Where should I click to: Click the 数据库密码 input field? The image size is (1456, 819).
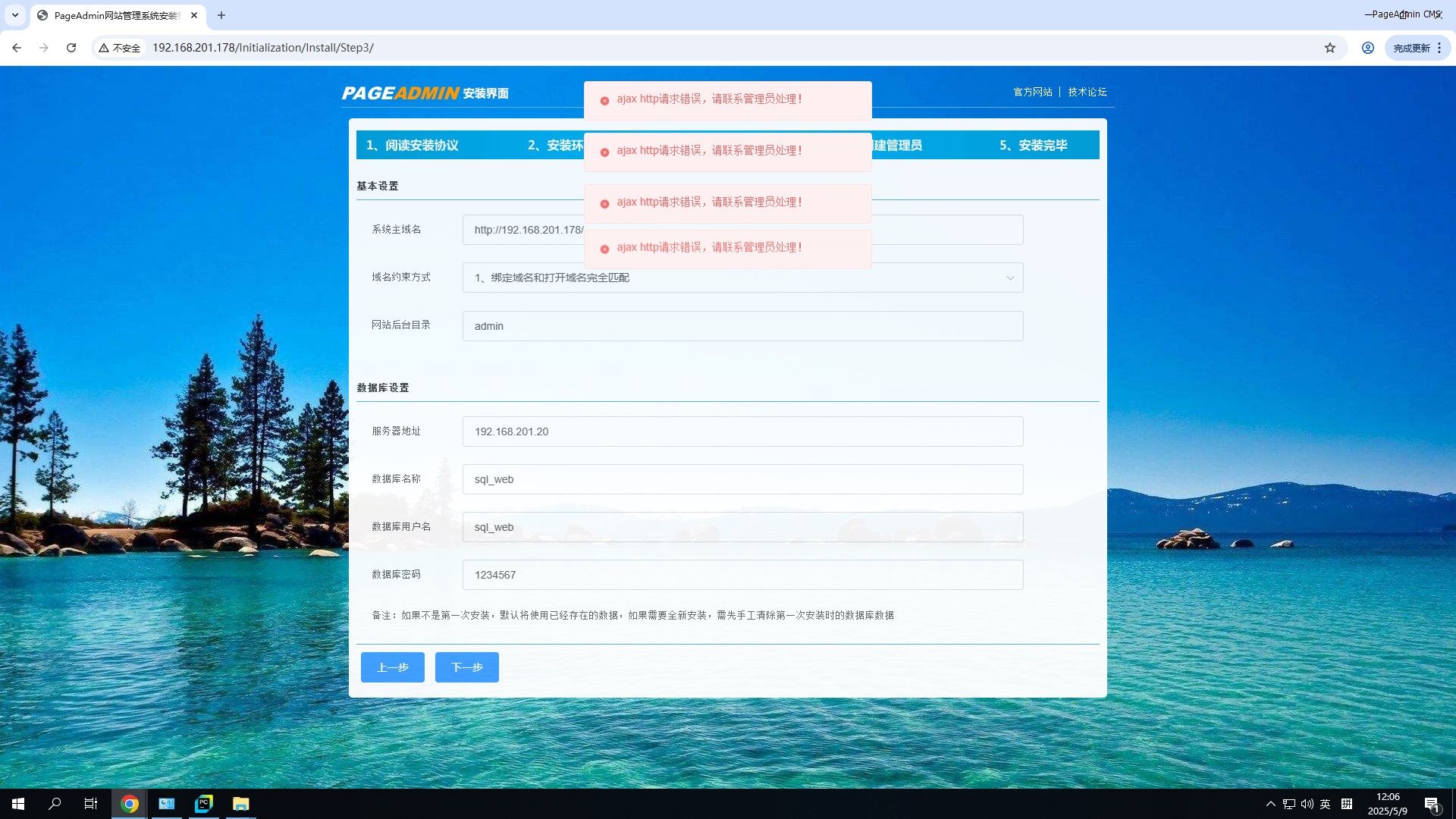742,575
